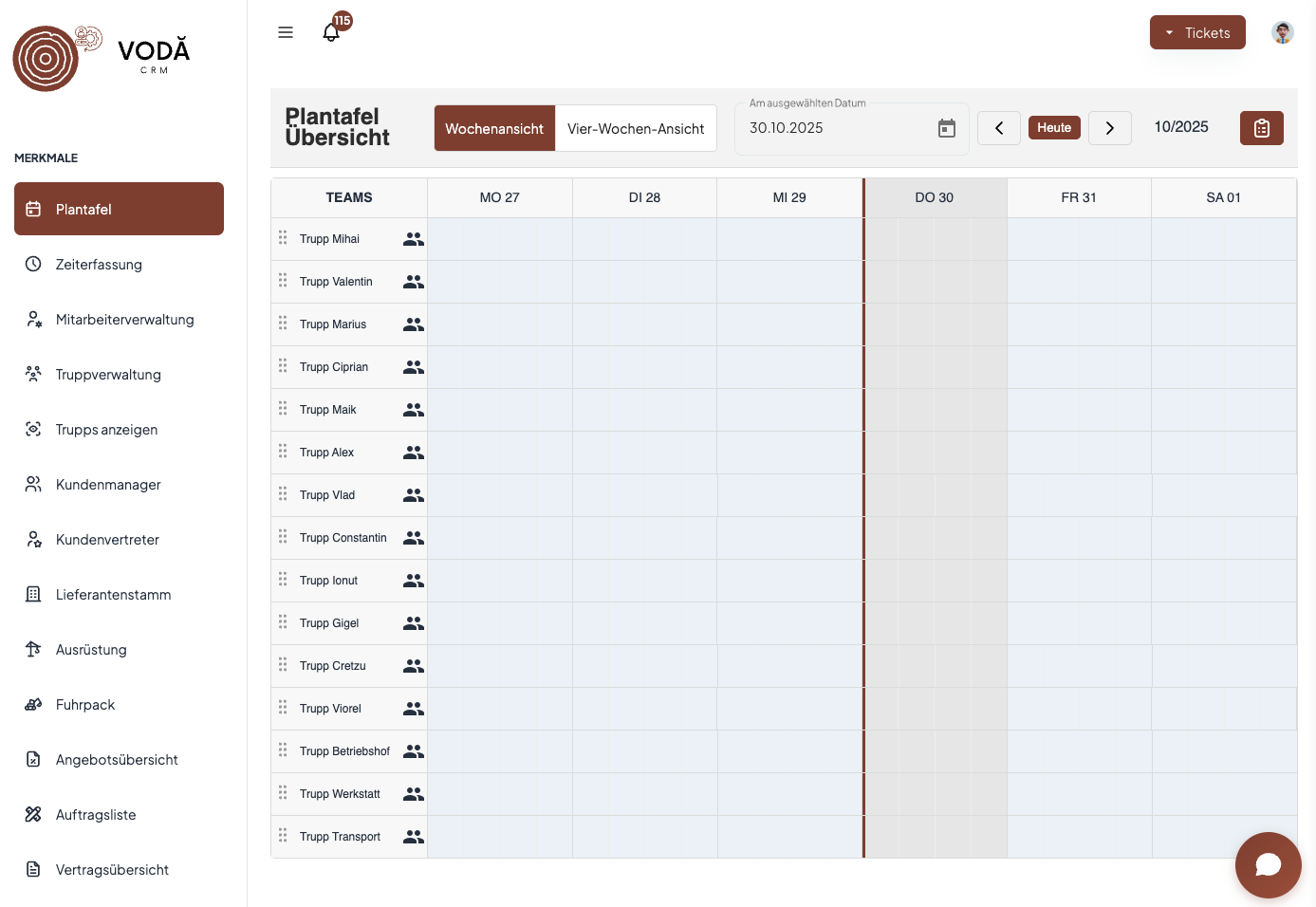Toggle the hamburger sidebar menu
Screen dimensions: 1316x907
pos(286,32)
